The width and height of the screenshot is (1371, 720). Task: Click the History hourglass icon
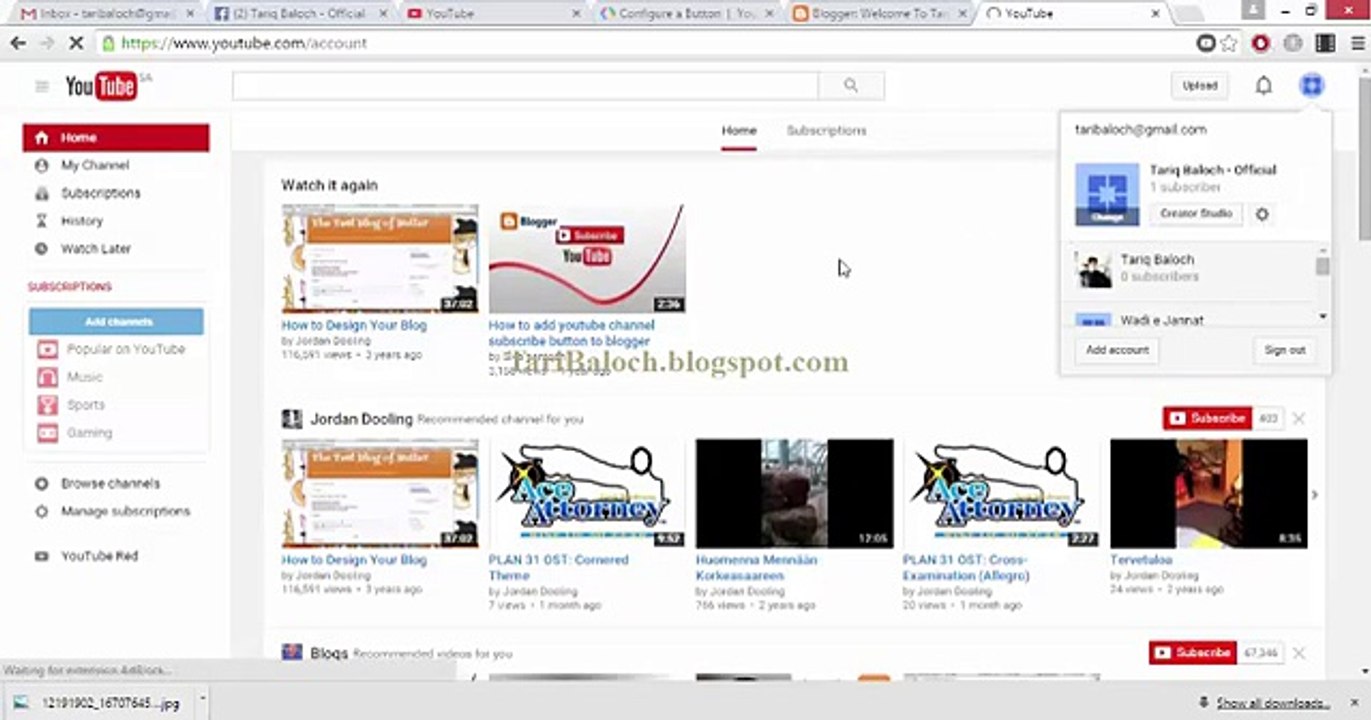coord(41,221)
